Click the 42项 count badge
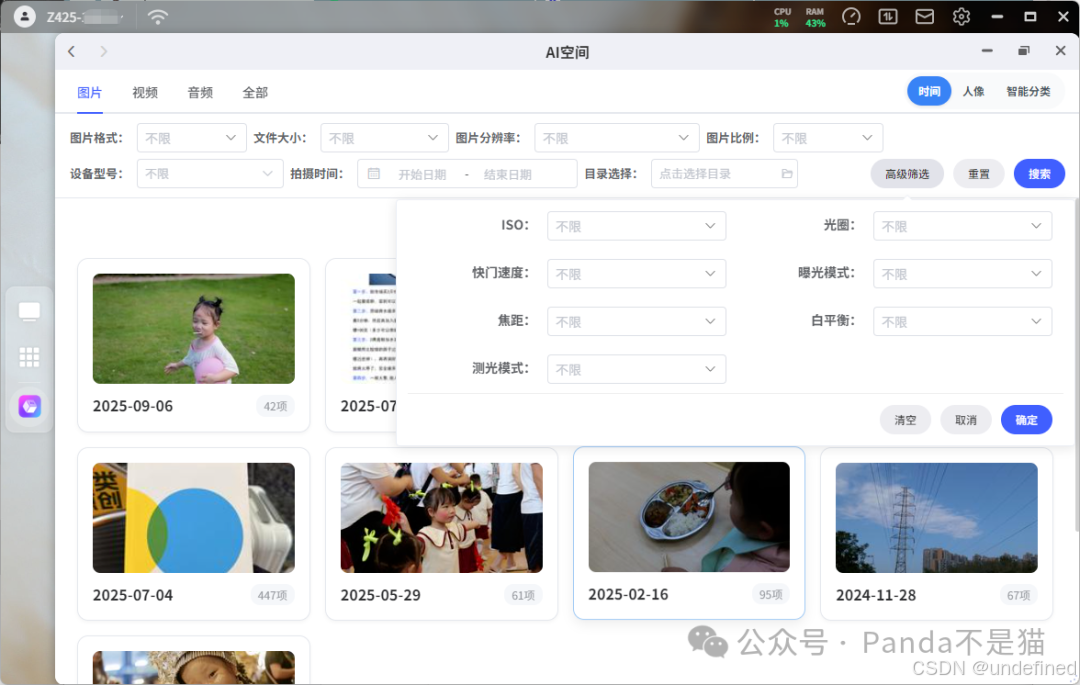The image size is (1080, 685). [x=276, y=406]
